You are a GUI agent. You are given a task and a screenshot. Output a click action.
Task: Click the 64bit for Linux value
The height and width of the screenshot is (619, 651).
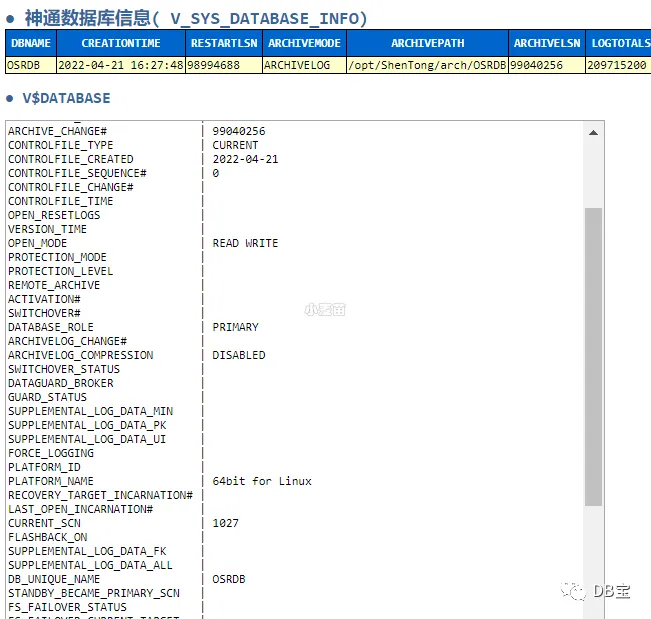click(262, 481)
